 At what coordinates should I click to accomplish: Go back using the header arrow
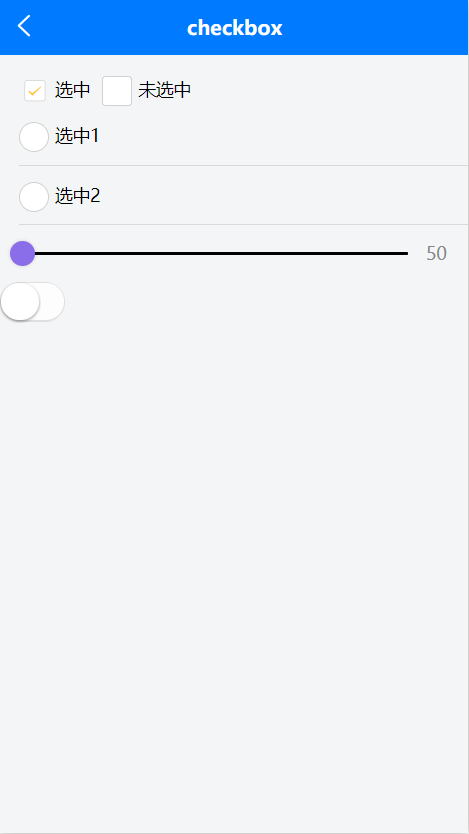click(x=24, y=26)
